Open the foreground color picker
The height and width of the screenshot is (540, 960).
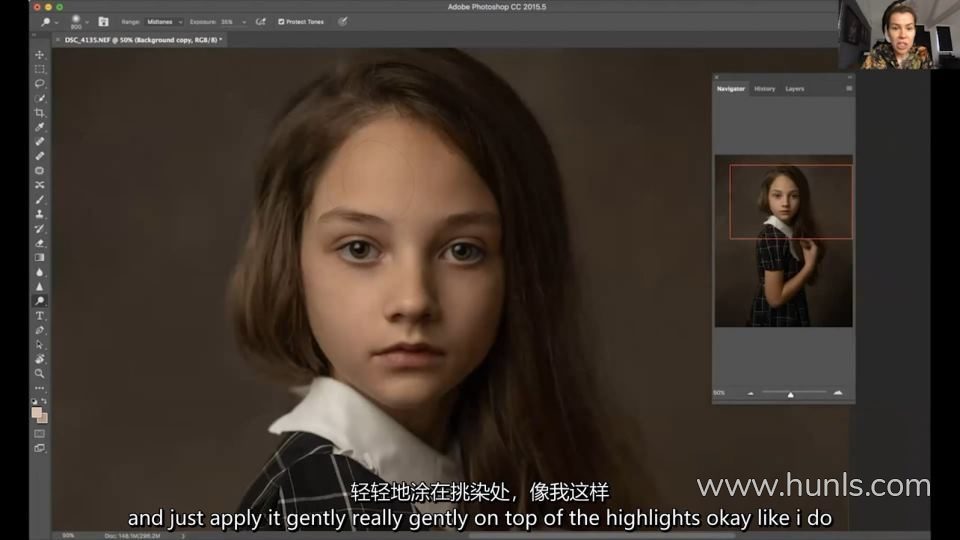click(36, 413)
